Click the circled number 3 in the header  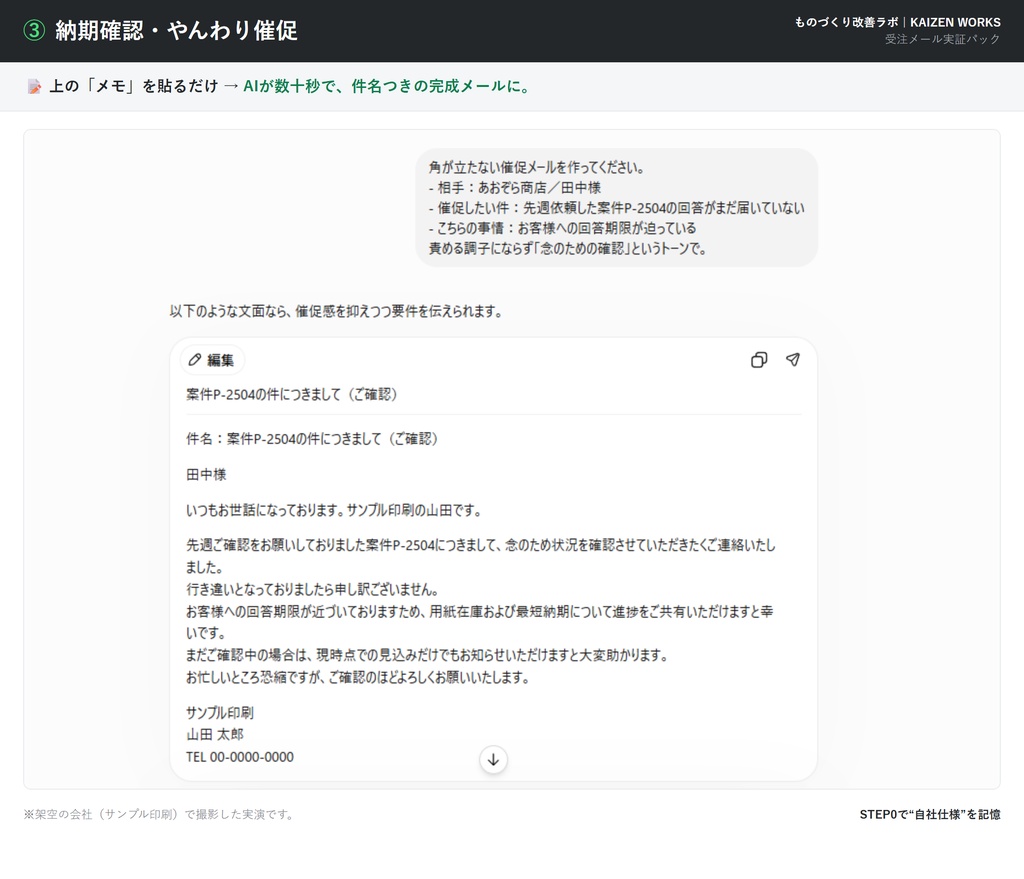34,30
